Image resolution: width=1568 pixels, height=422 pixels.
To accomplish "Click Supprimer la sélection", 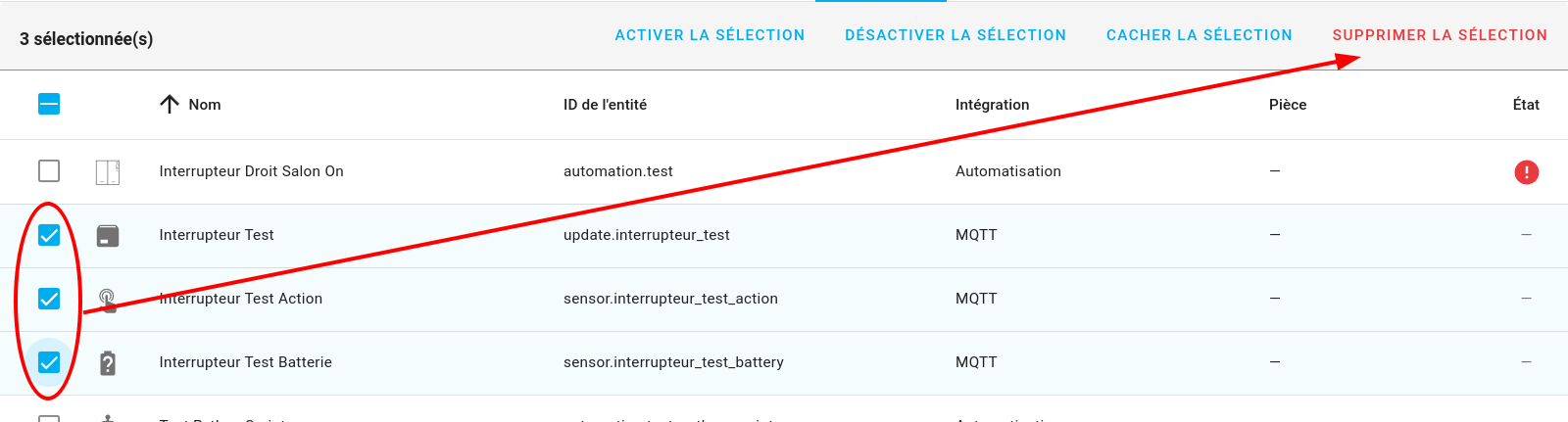I will point(1440,35).
